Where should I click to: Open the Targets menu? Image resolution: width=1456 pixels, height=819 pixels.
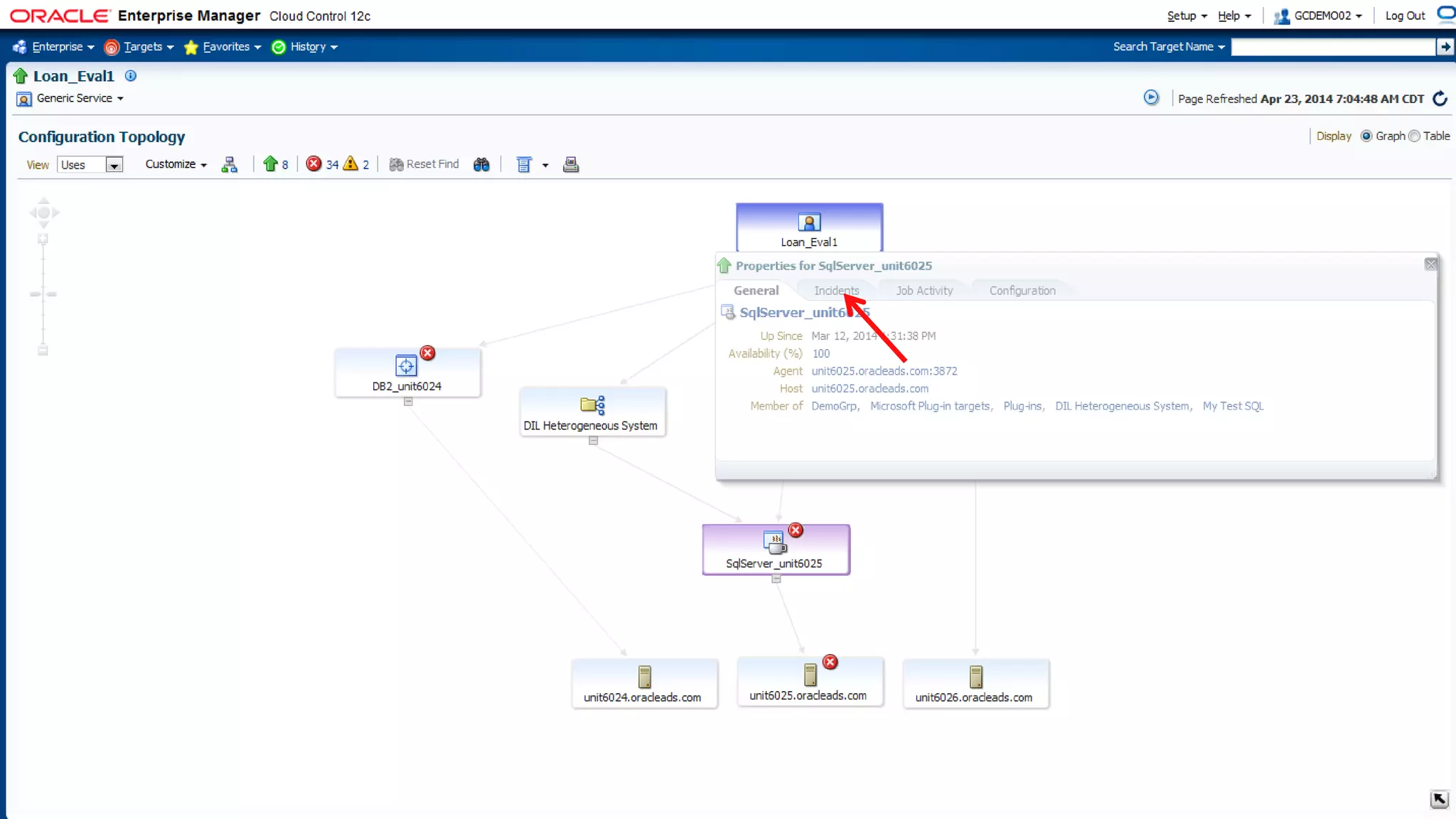coord(139,46)
